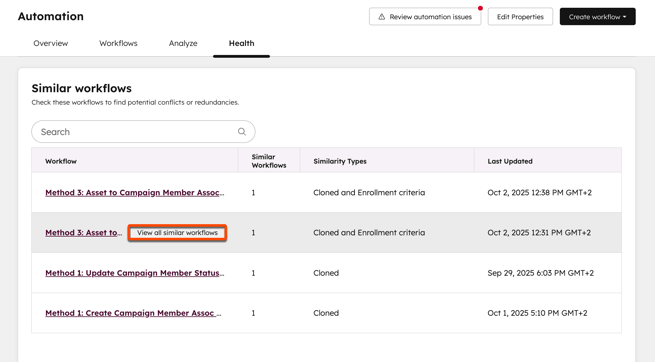The height and width of the screenshot is (362, 655).
Task: Click the search magnifier icon
Action: pyautogui.click(x=241, y=132)
